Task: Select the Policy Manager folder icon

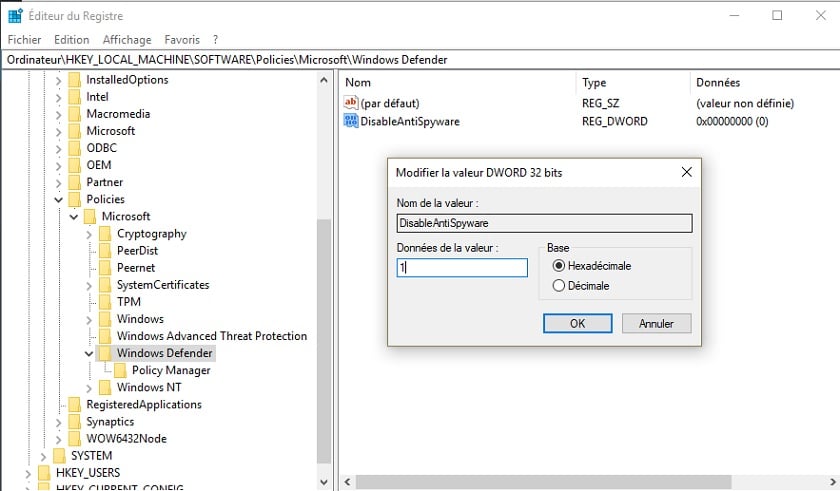Action: (x=120, y=371)
